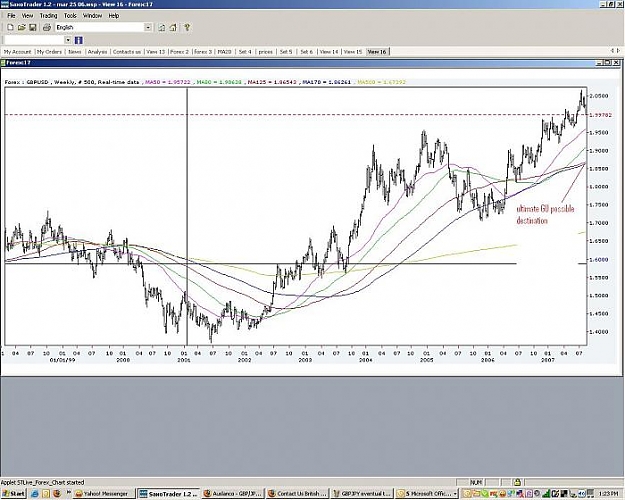
Task: Switch to the Set 5 tab
Action: tap(286, 52)
